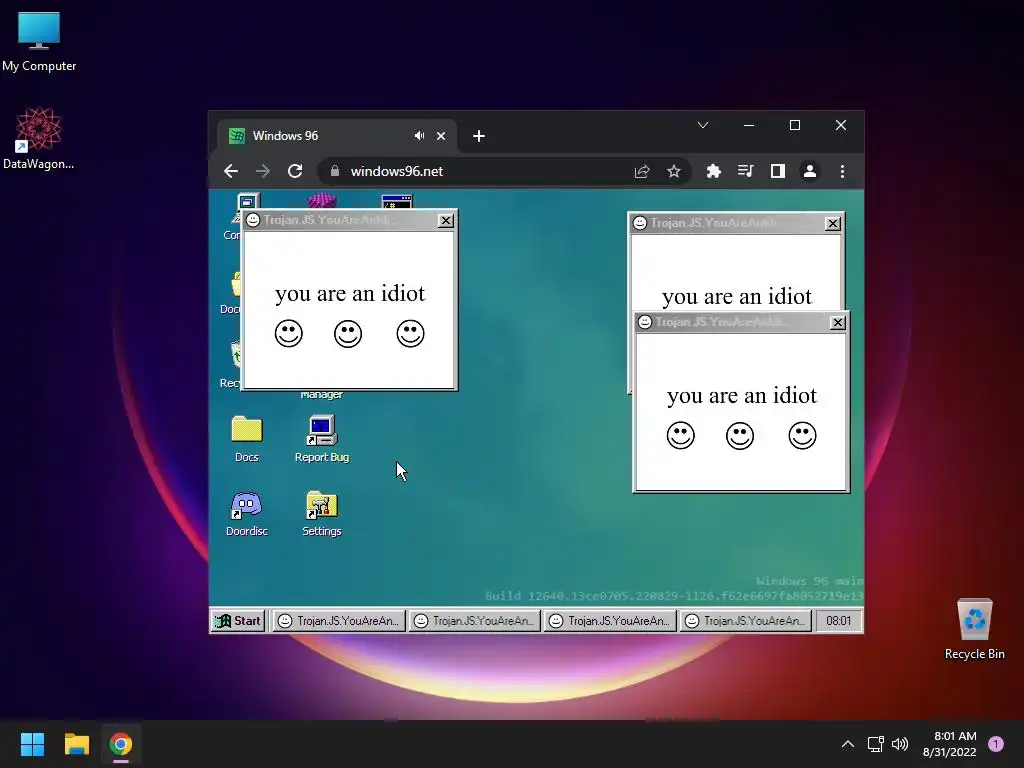This screenshot has height=768, width=1024.
Task: Select the second Trojan.JS.YouAreAn taskbar item
Action: click(x=474, y=620)
